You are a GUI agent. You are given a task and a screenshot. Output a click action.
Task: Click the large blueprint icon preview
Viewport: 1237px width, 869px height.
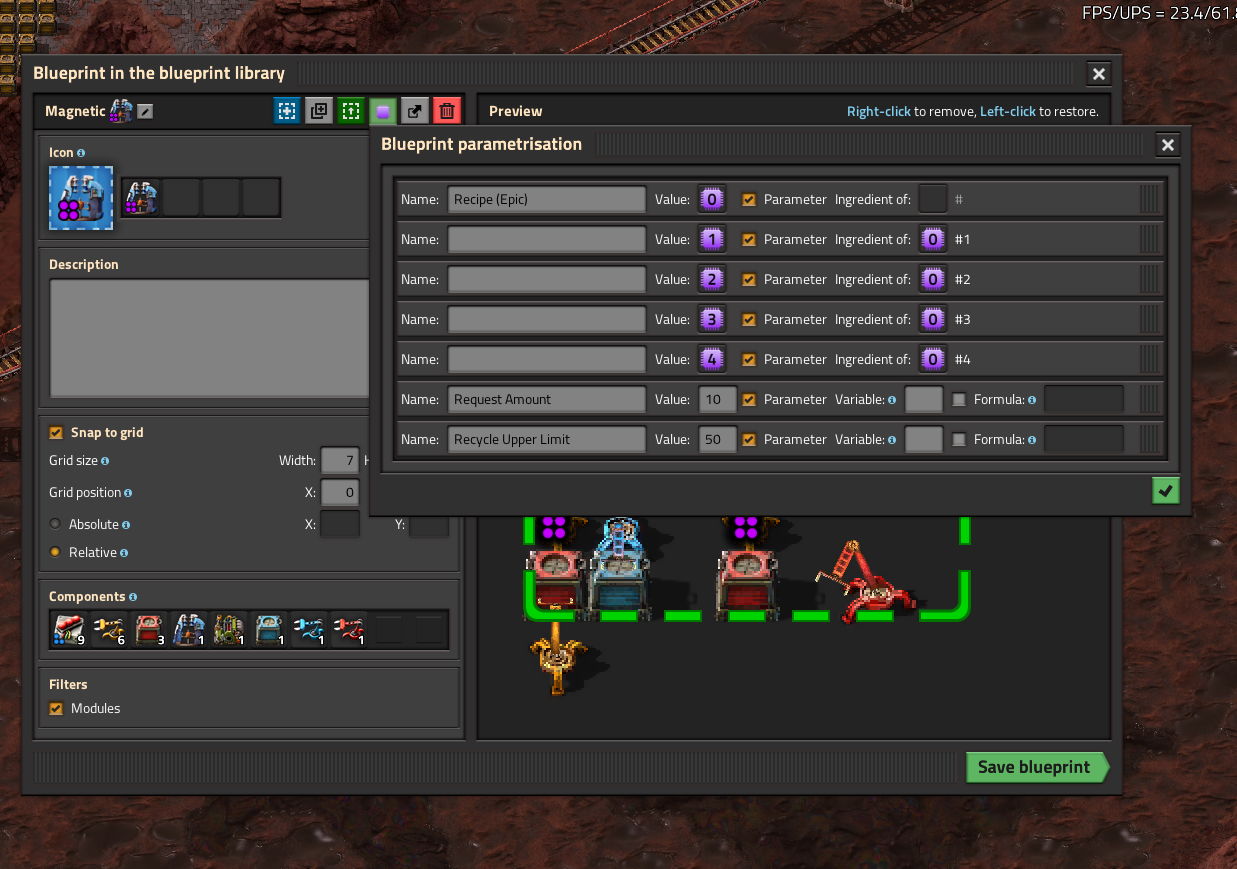pyautogui.click(x=81, y=197)
